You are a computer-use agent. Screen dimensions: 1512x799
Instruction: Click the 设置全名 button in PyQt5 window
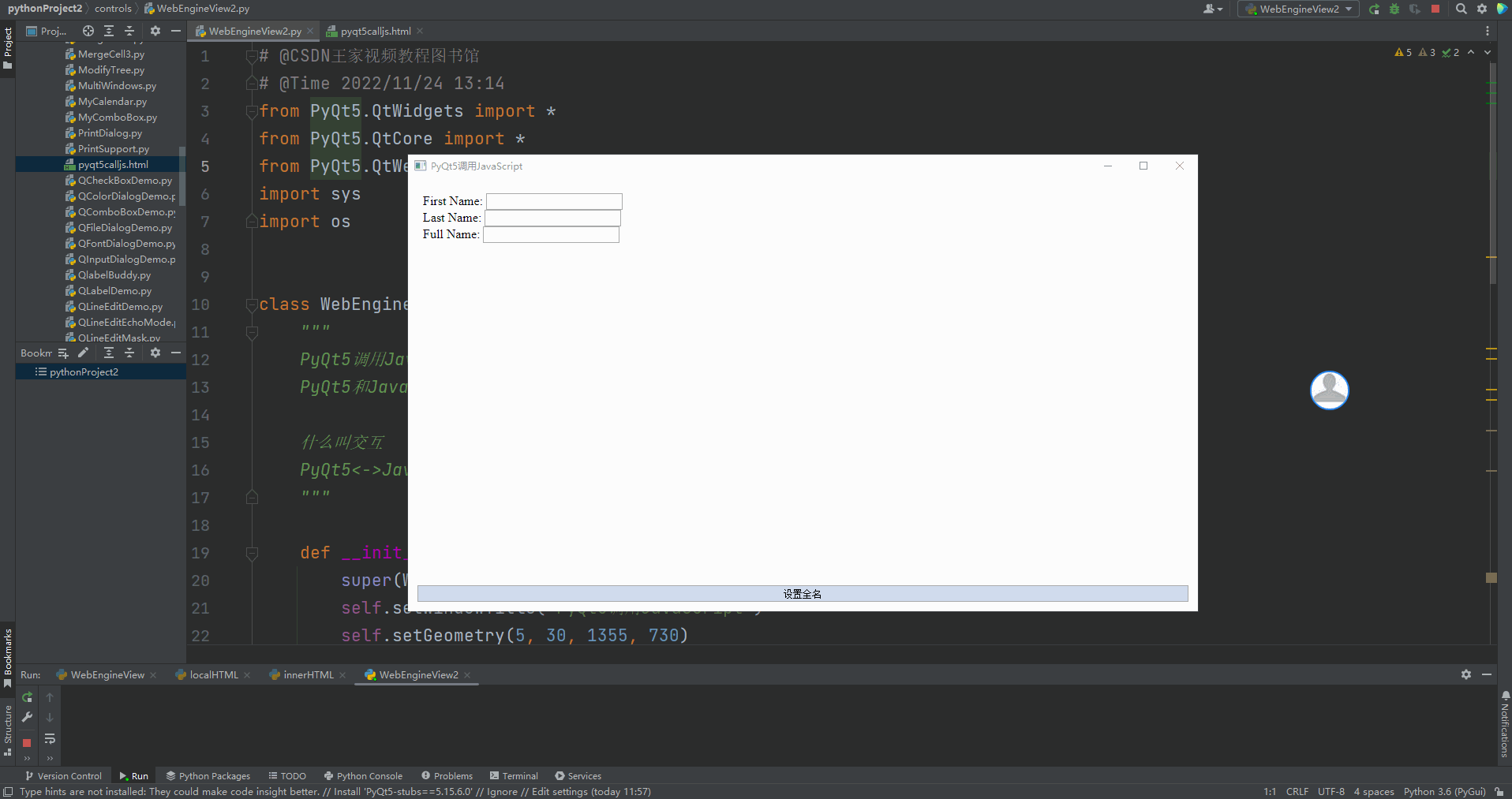coord(803,594)
